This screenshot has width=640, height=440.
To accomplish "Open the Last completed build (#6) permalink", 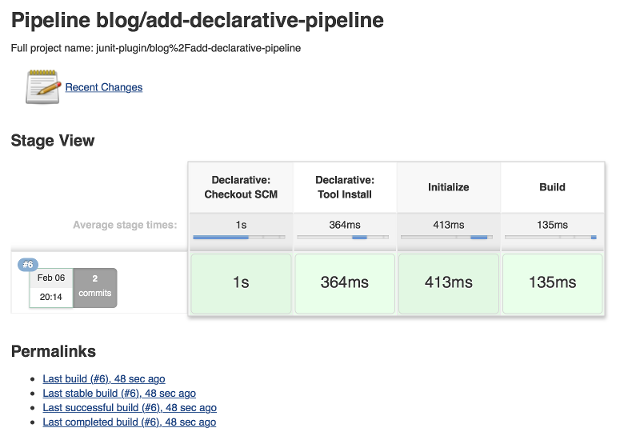I will pyautogui.click(x=128, y=422).
